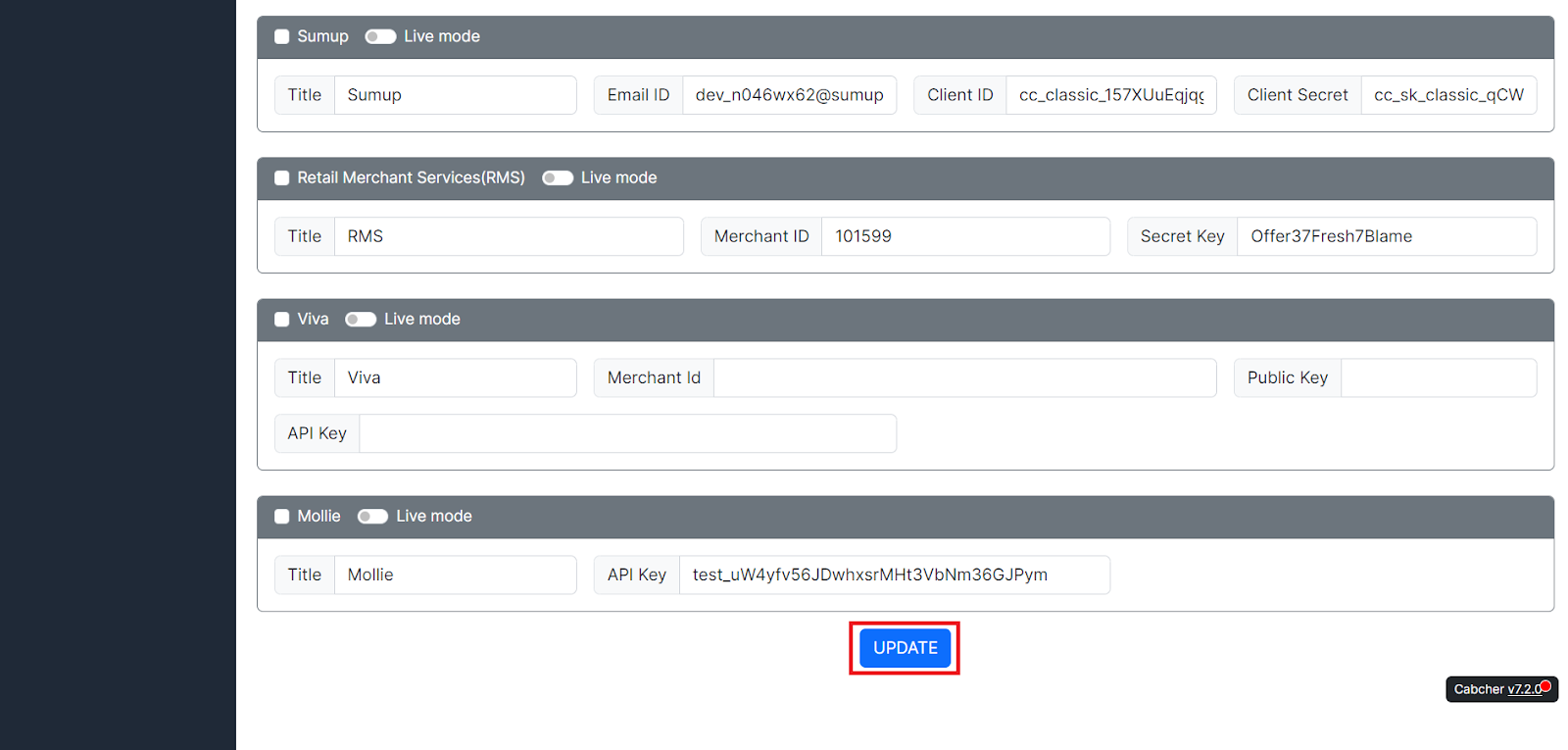Edit the Sumup Client ID field
The image size is (1568, 750).
[1111, 95]
